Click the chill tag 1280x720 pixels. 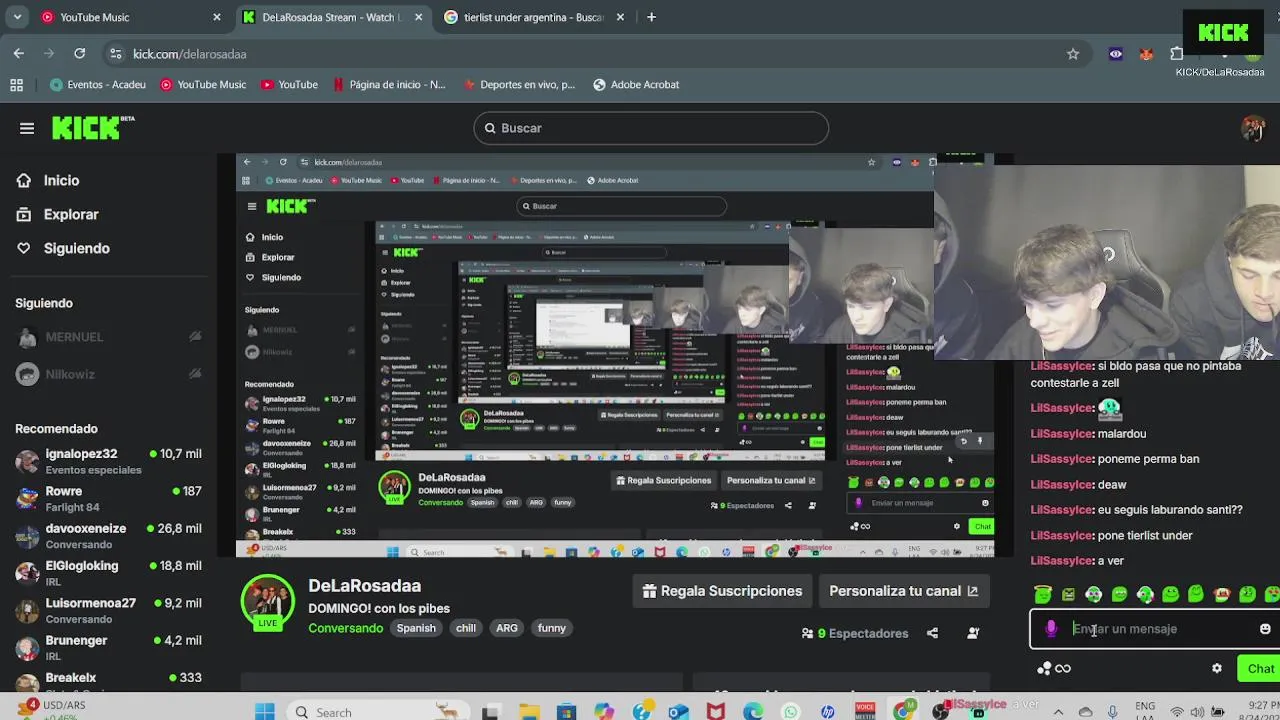[466, 628]
